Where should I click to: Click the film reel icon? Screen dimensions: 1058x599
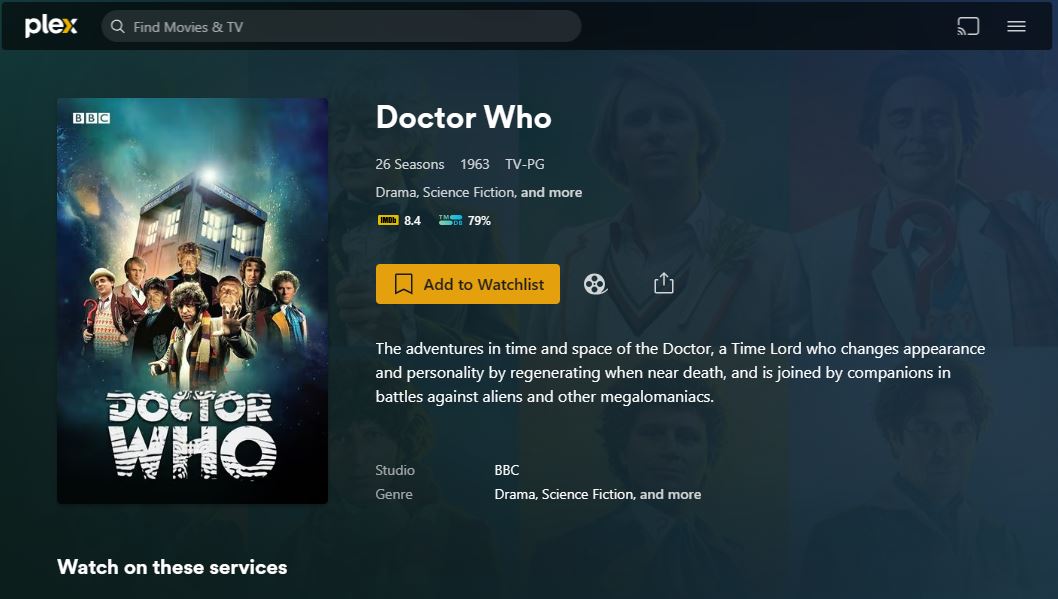(594, 284)
